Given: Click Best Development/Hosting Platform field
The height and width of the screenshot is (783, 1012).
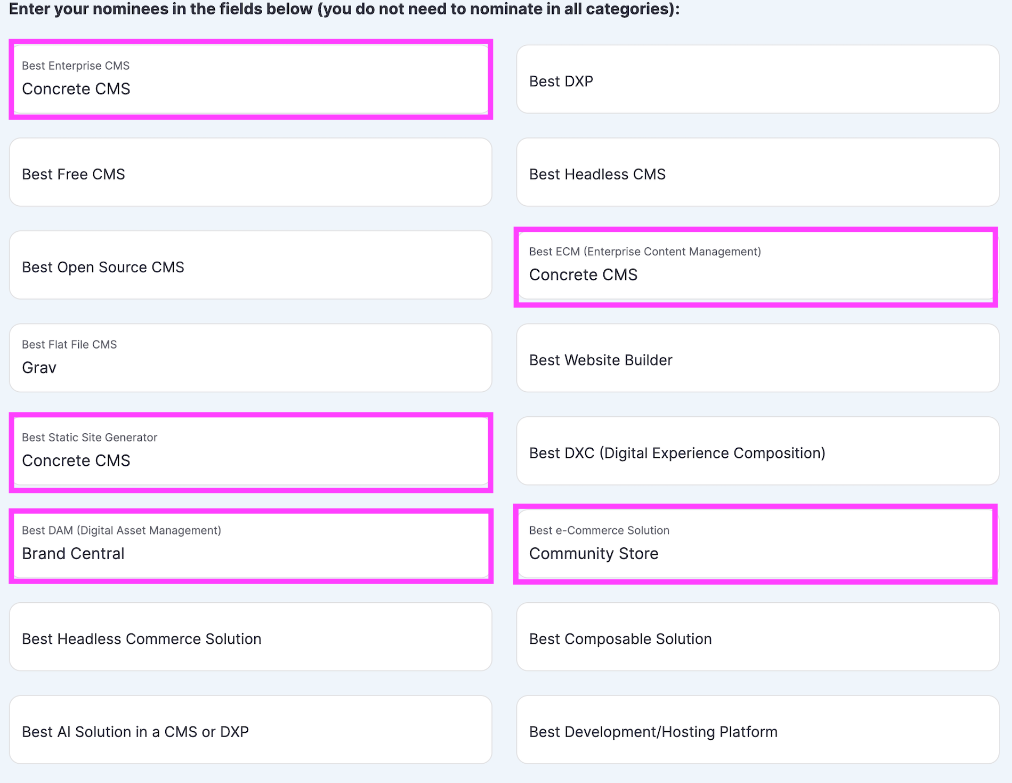Looking at the screenshot, I should tap(757, 731).
